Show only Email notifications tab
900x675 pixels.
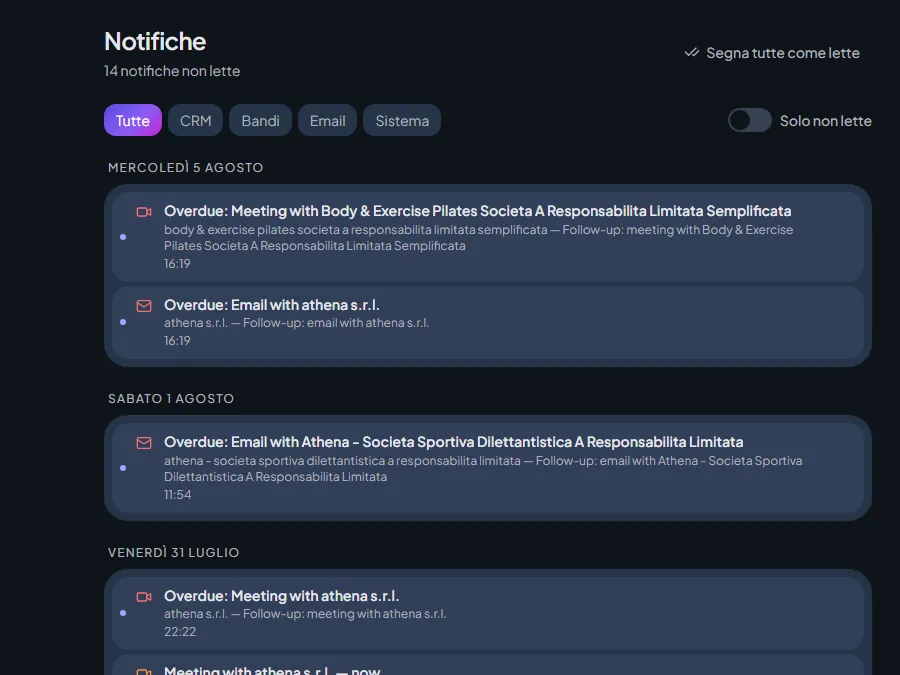328,121
